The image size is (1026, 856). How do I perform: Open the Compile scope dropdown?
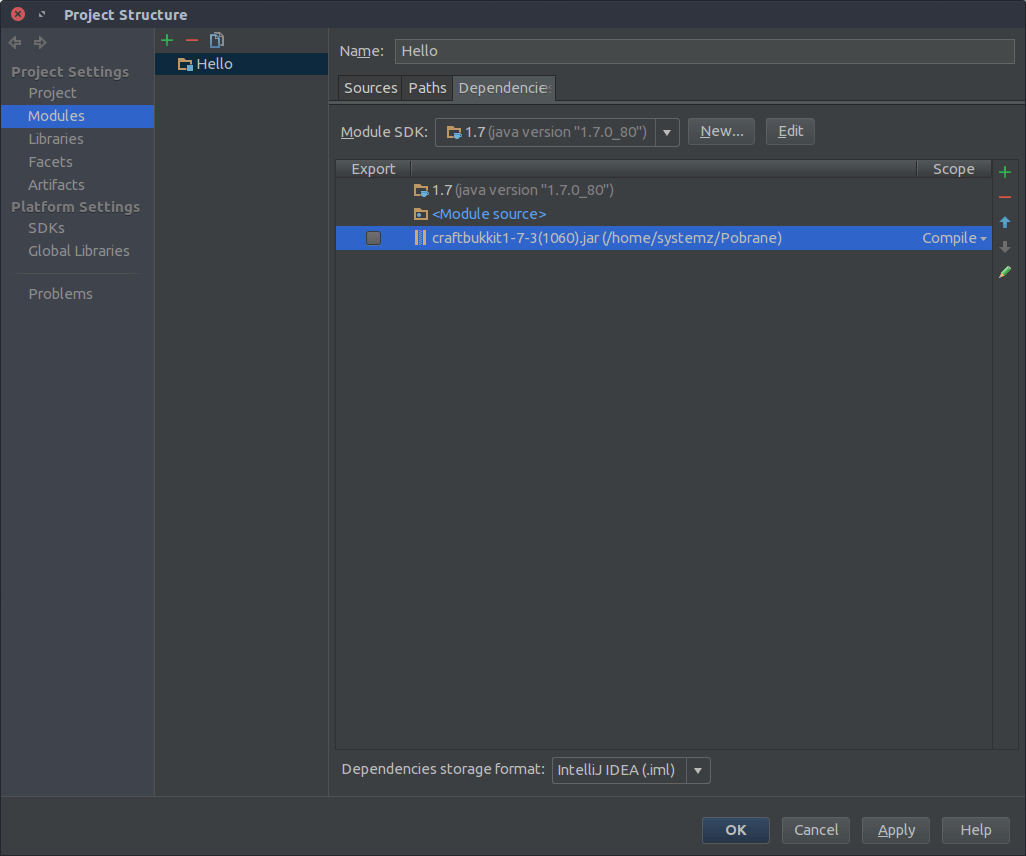954,238
